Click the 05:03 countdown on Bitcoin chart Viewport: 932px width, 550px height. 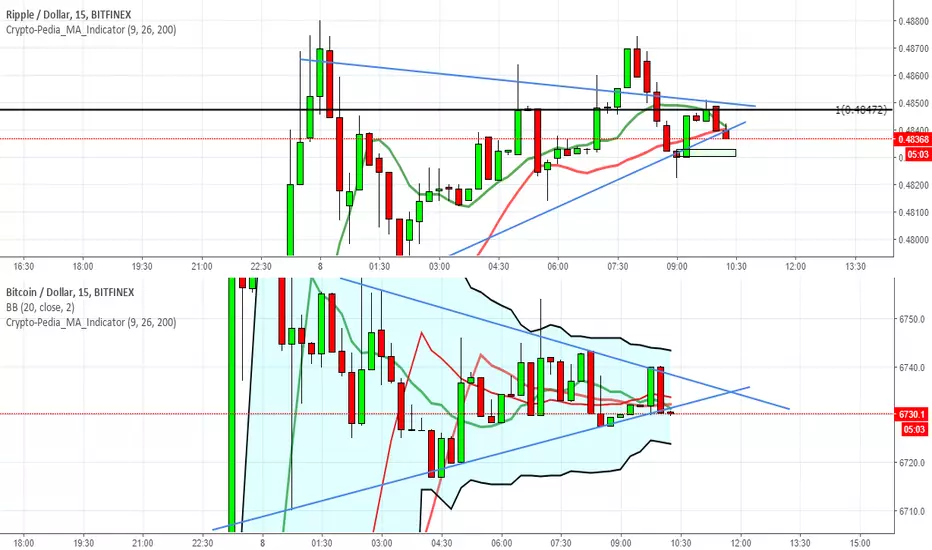[914, 429]
